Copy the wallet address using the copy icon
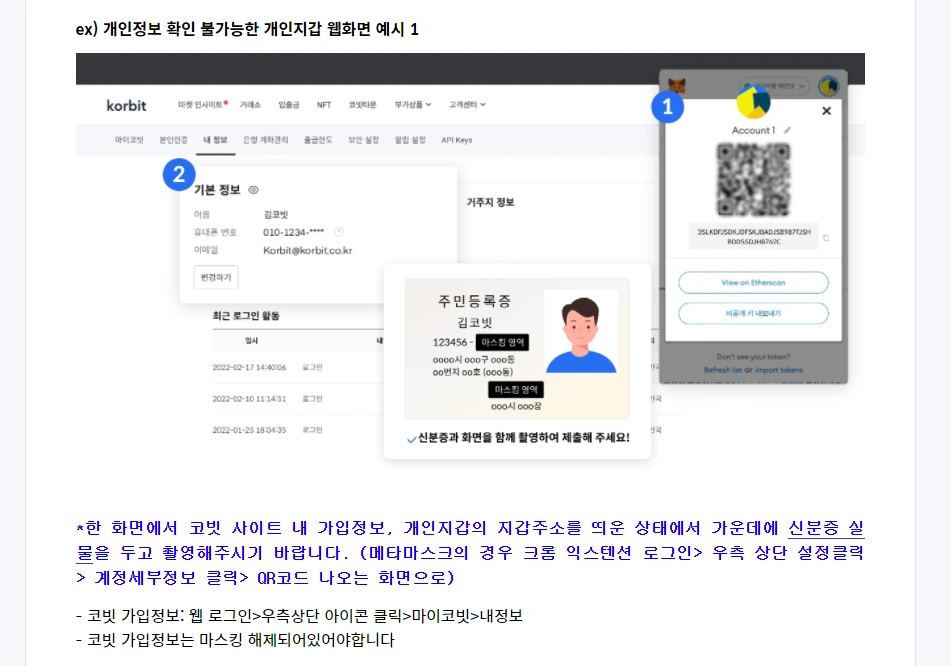 pos(826,238)
